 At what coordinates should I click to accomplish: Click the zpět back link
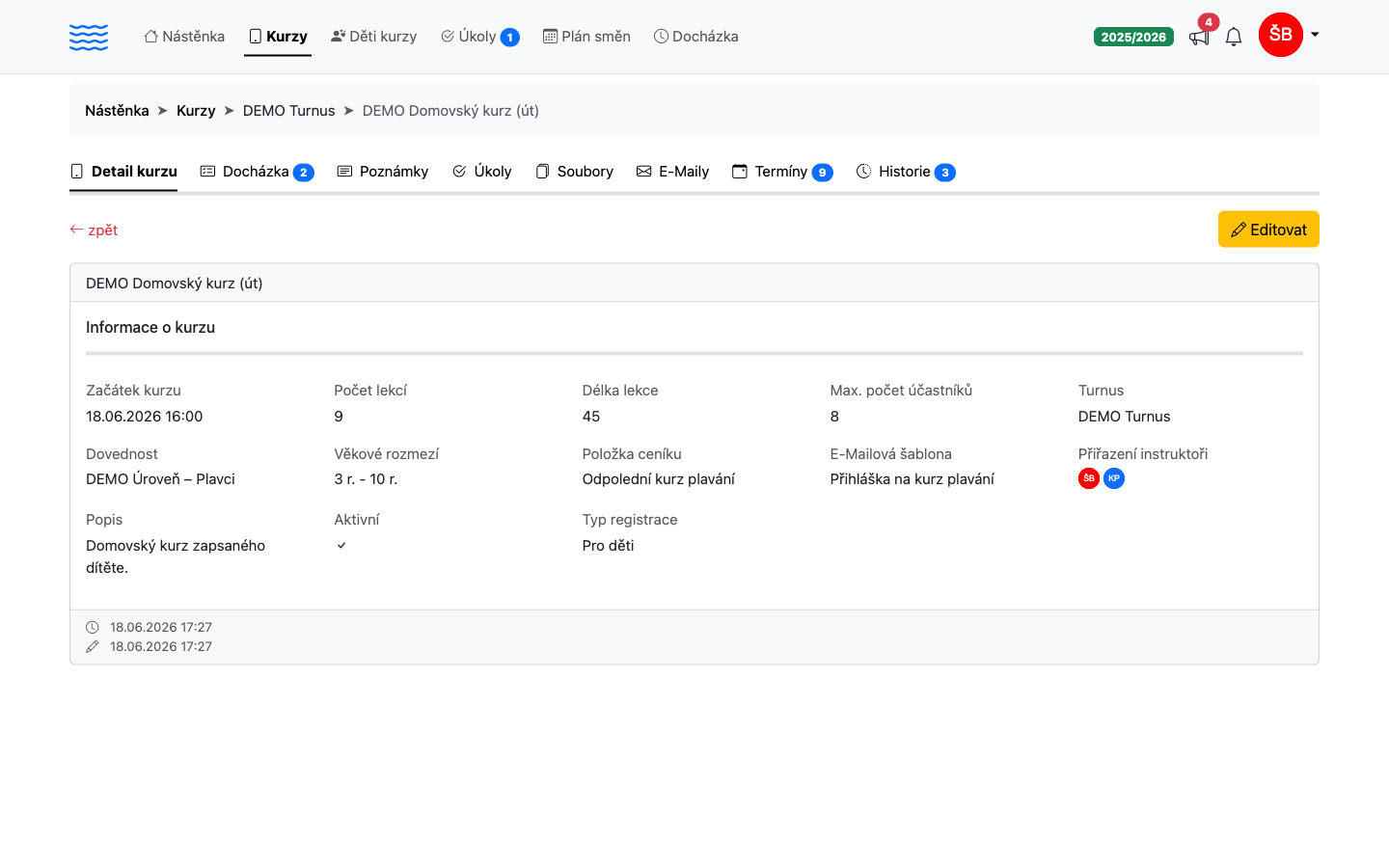(x=94, y=230)
